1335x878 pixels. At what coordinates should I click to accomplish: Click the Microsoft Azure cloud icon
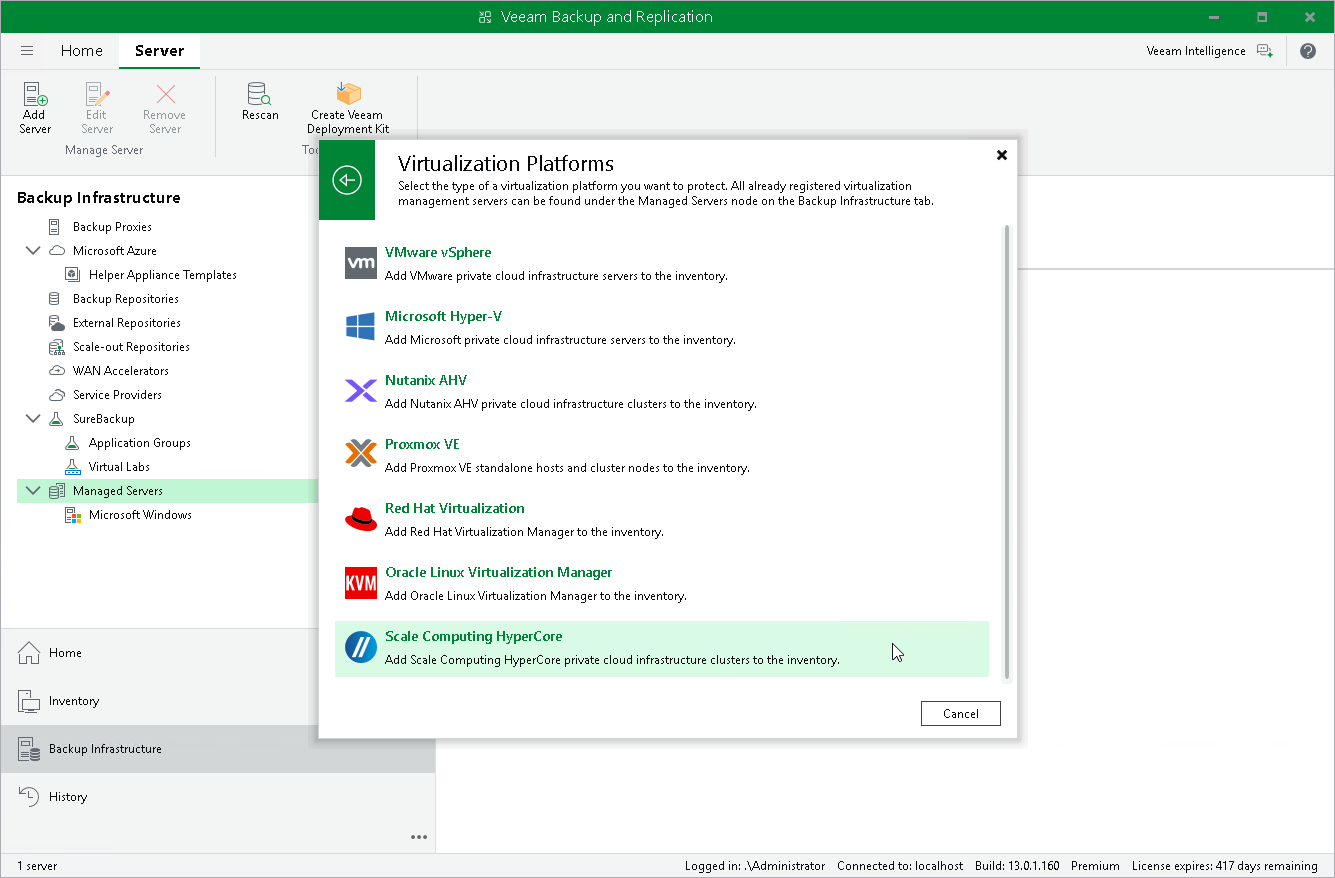pos(57,251)
